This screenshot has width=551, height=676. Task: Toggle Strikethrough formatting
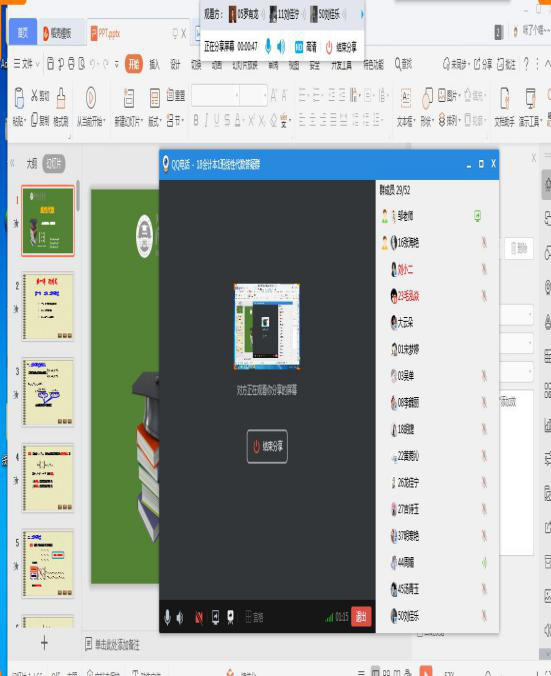click(227, 121)
